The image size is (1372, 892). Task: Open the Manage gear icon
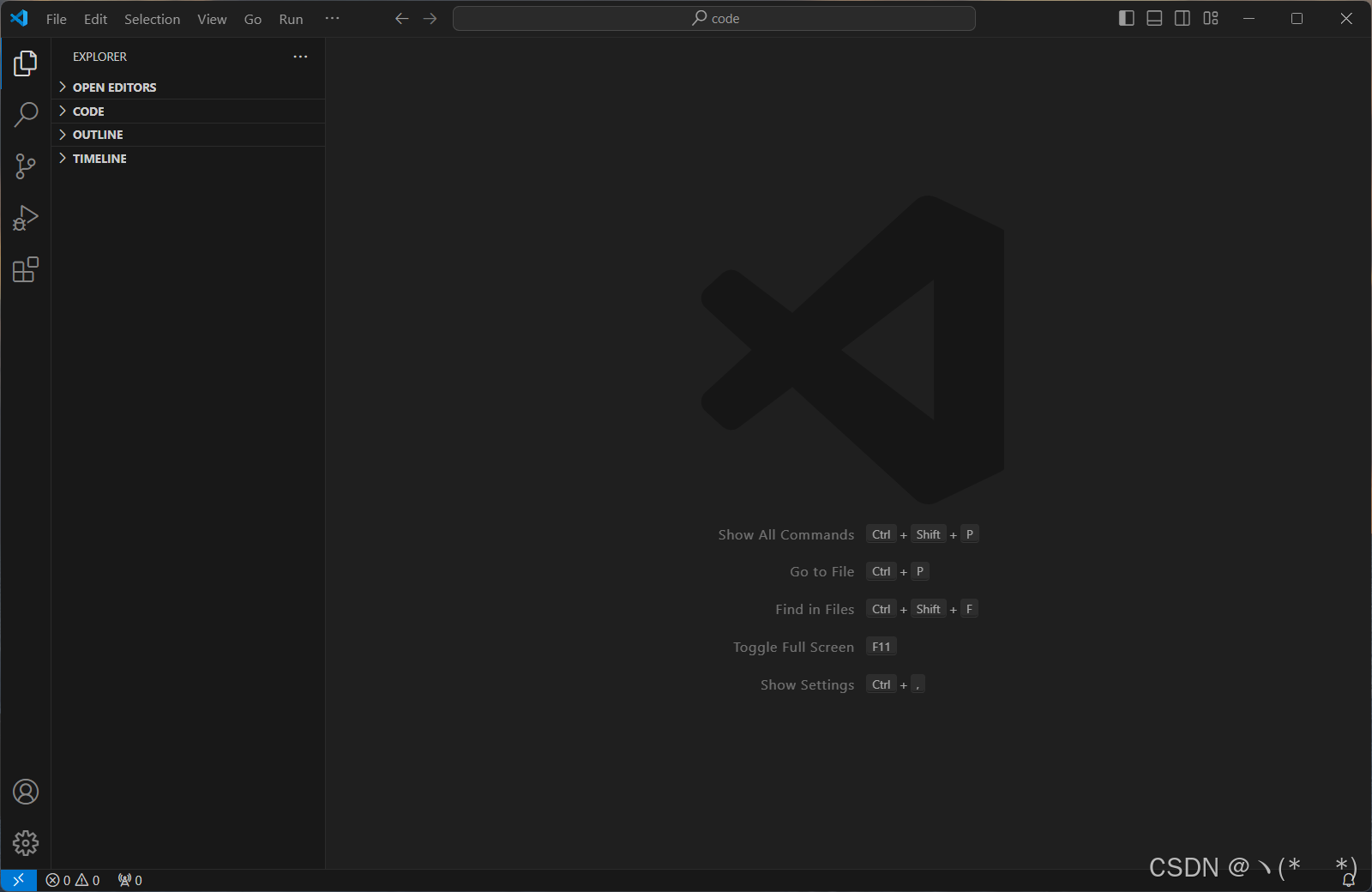[x=26, y=843]
